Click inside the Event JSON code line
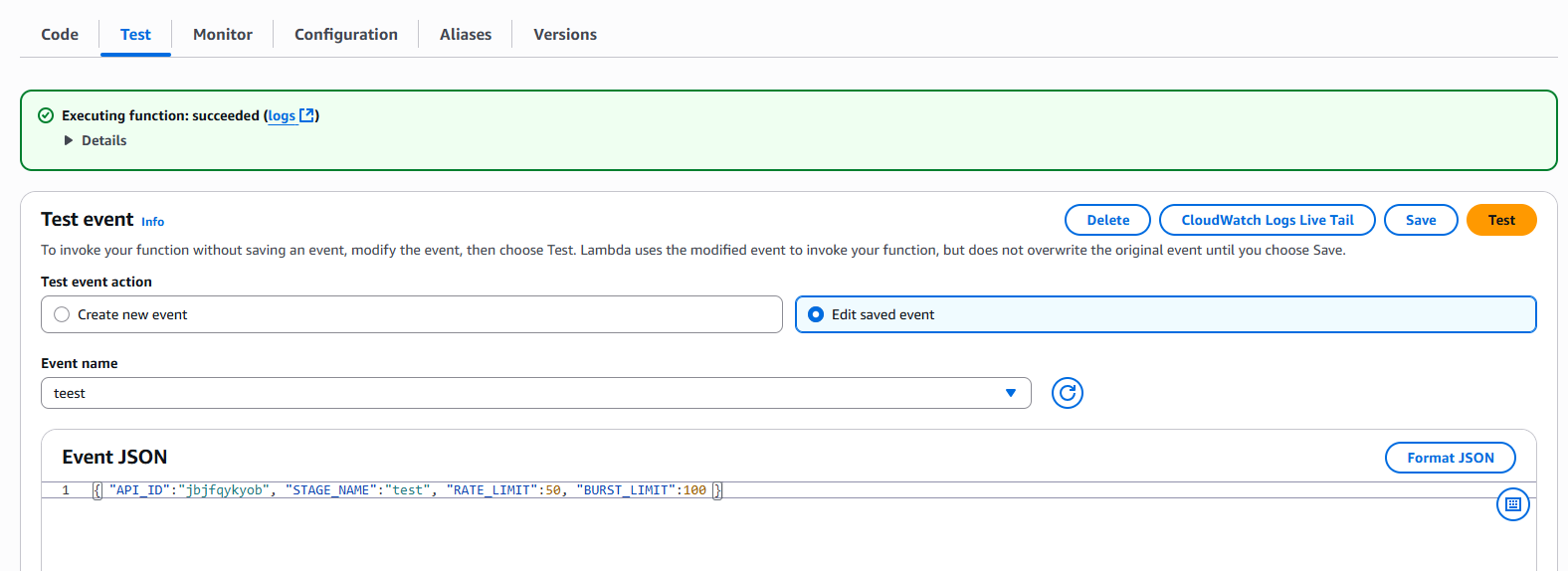 click(408, 490)
